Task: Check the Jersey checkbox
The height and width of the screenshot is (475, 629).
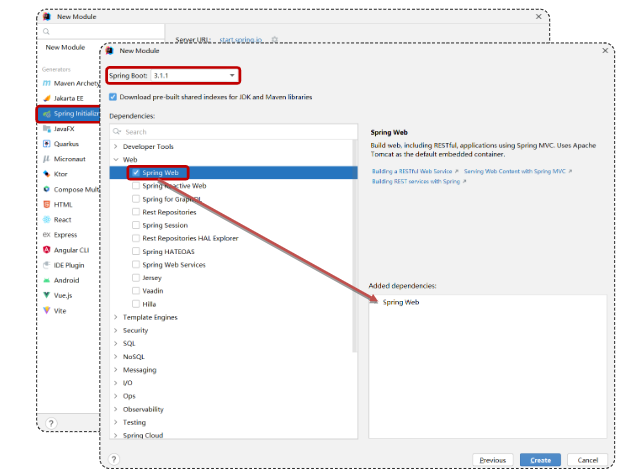Action: (136, 278)
